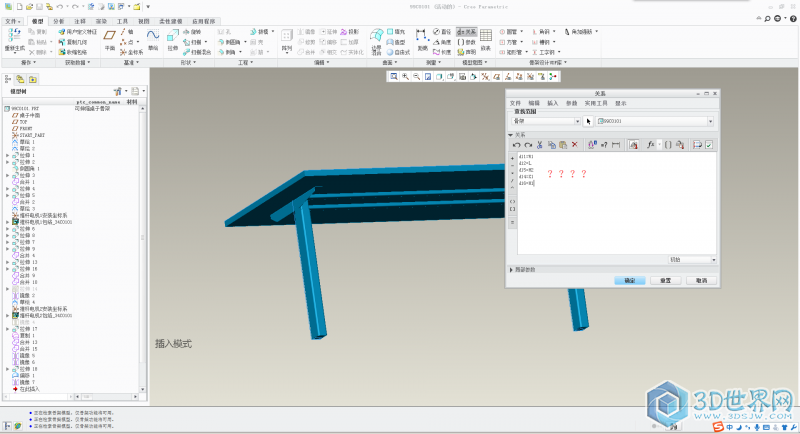This screenshot has height=434, width=800.
Task: Open the initial (初始) dropdown below the editor
Action: click(692, 260)
